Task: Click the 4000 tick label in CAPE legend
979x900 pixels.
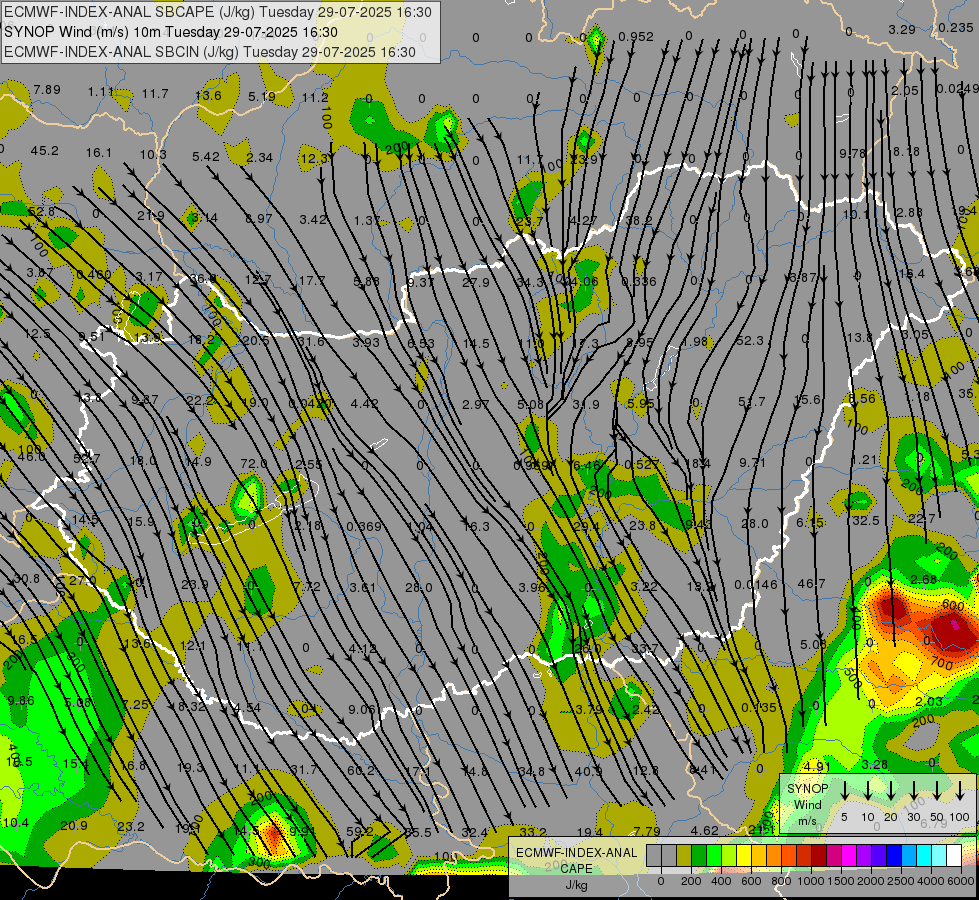Action: point(931,881)
